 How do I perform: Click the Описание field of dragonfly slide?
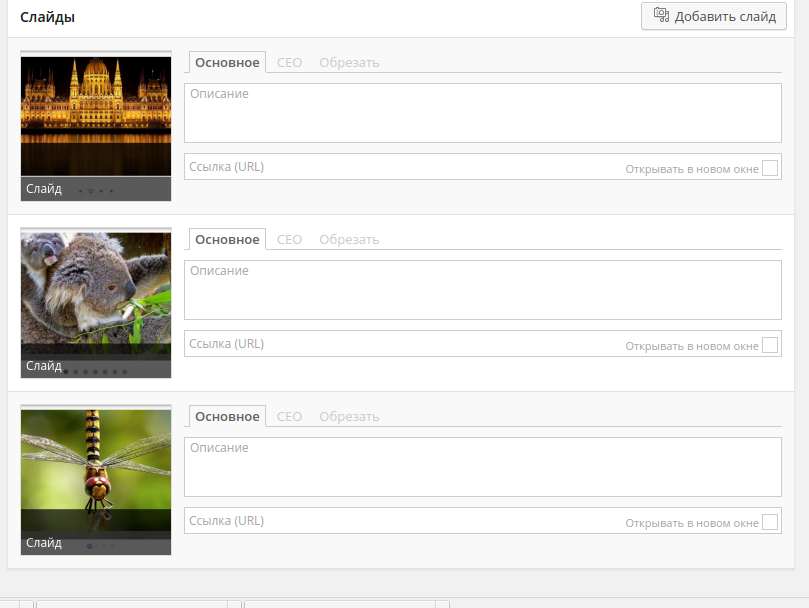[x=482, y=467]
